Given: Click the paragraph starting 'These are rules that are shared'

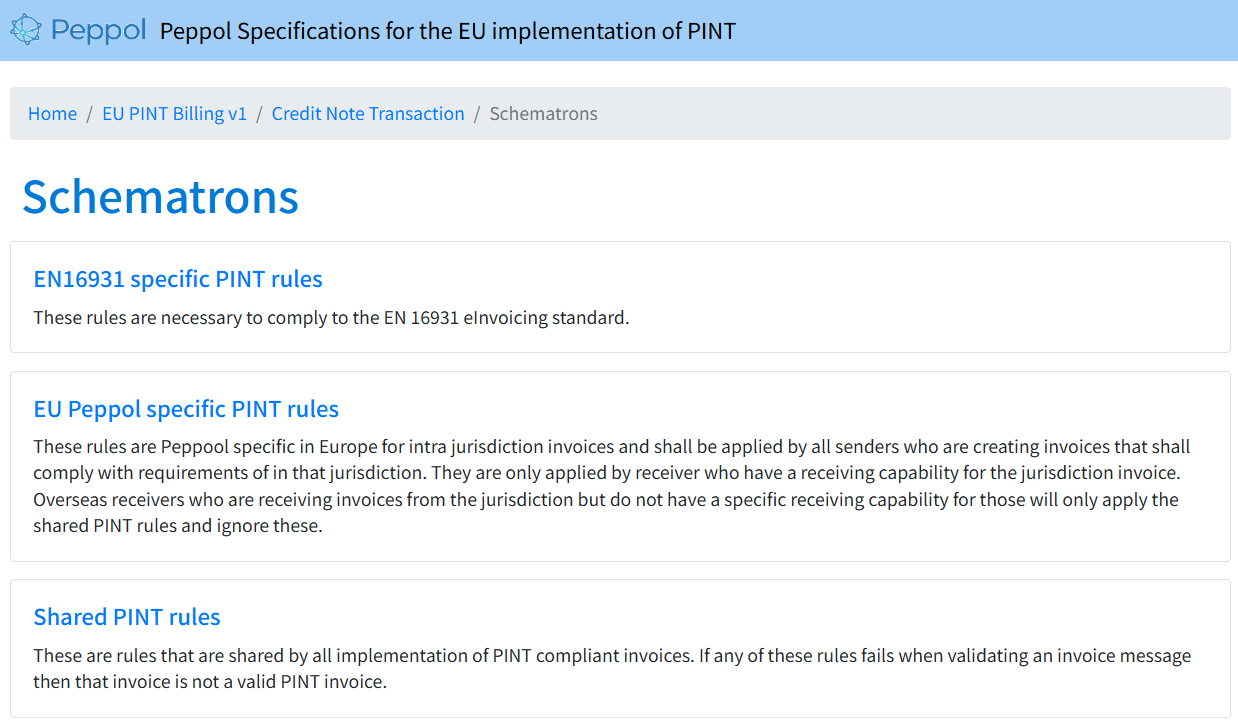Looking at the screenshot, I should pos(612,669).
